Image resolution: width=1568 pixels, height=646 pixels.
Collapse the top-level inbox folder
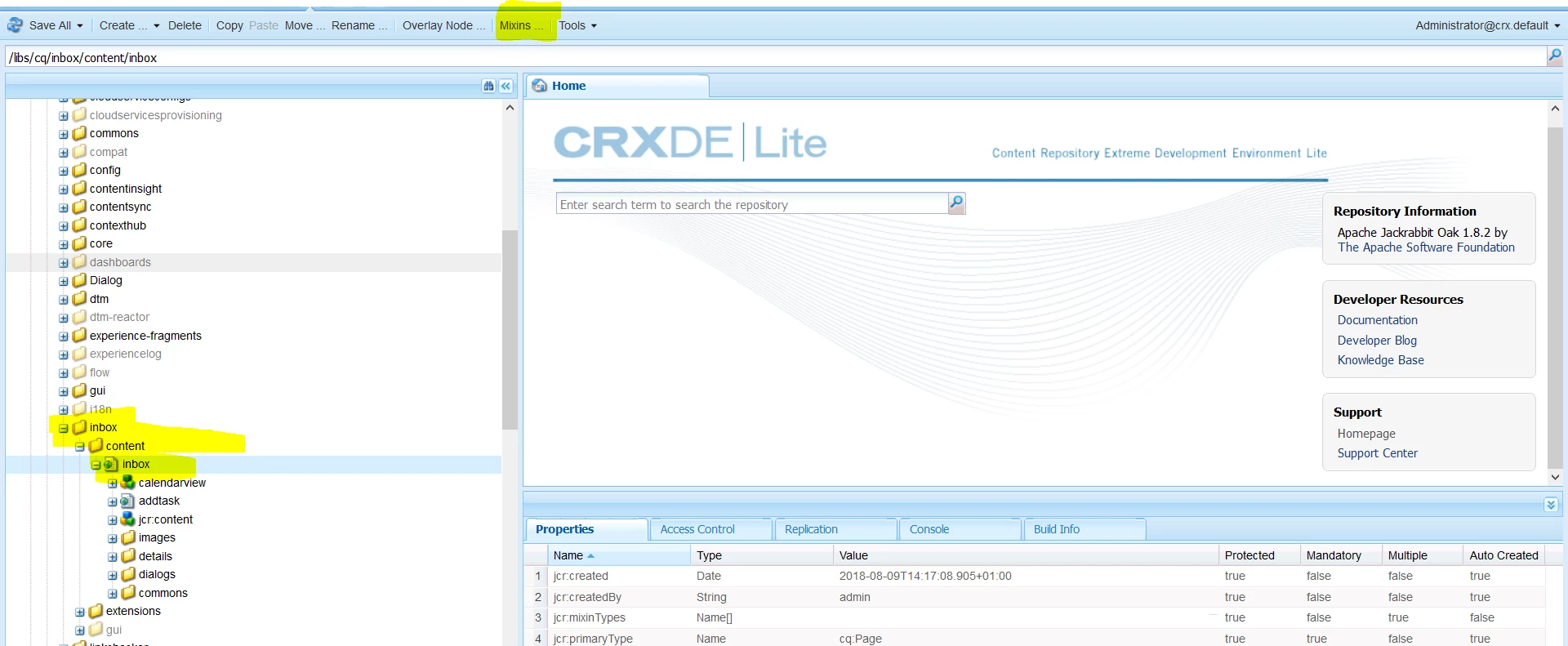click(x=64, y=428)
